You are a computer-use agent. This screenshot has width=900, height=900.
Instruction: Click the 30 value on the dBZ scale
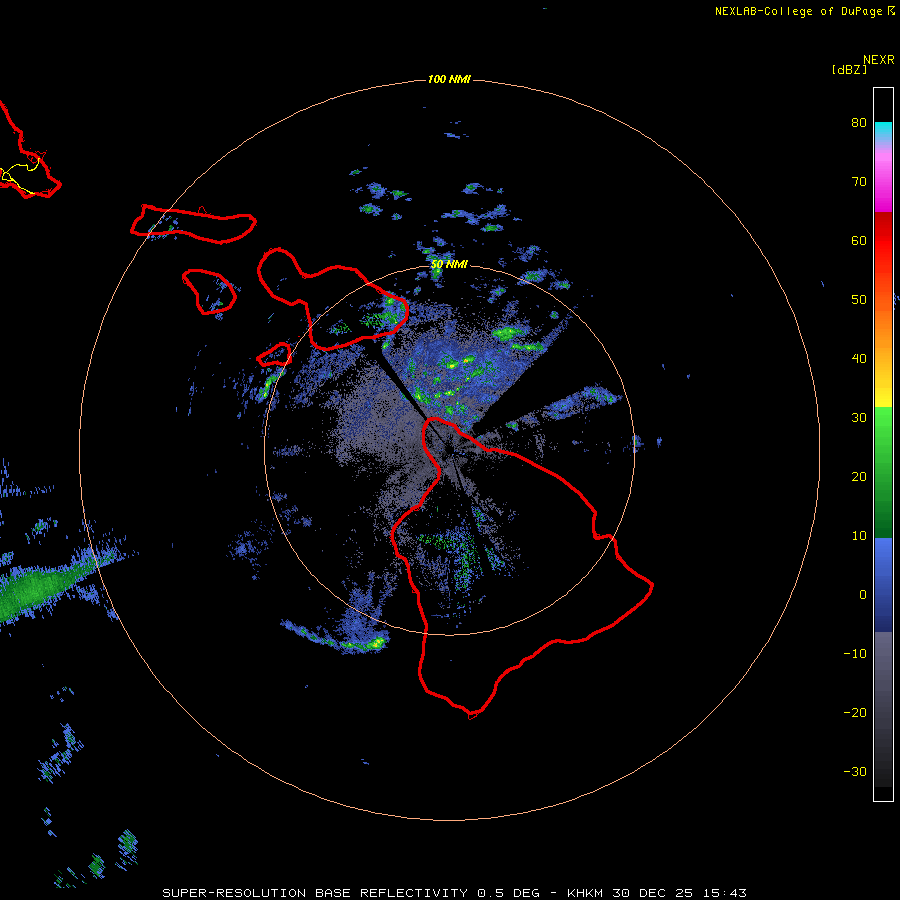click(859, 417)
